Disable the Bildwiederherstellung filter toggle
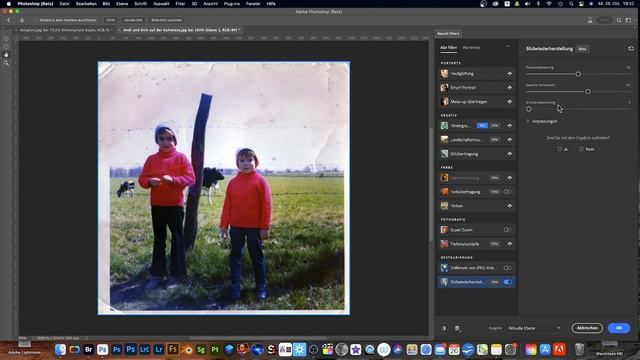The height and width of the screenshot is (360, 640). tap(508, 282)
